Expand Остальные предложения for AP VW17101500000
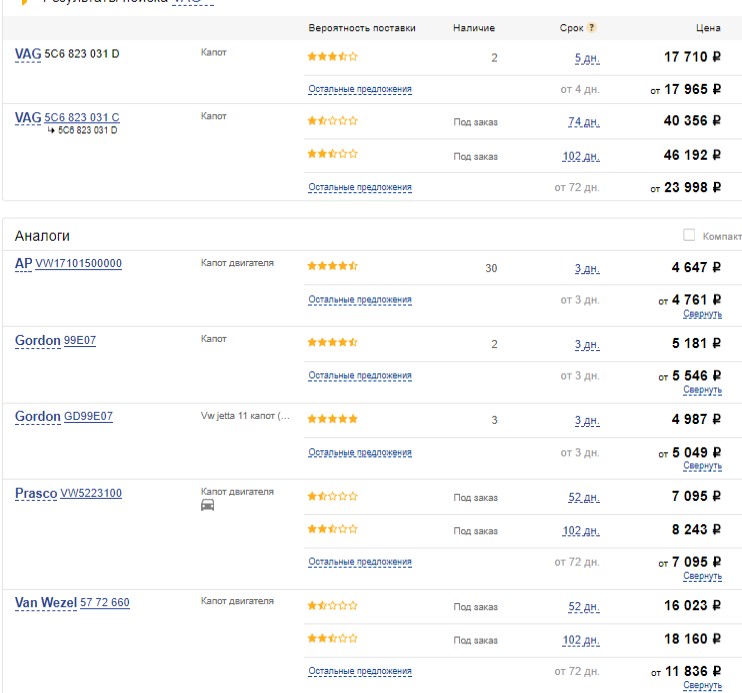 [360, 300]
